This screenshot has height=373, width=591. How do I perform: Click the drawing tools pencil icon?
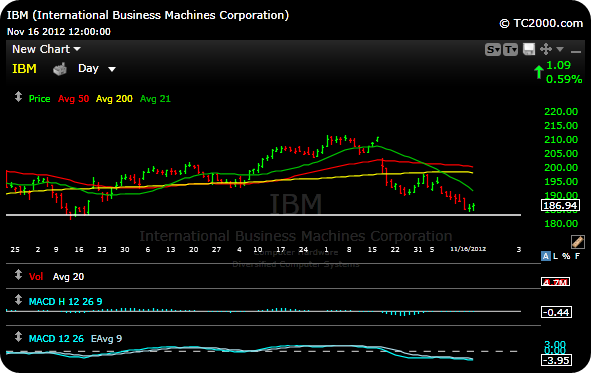point(578,242)
